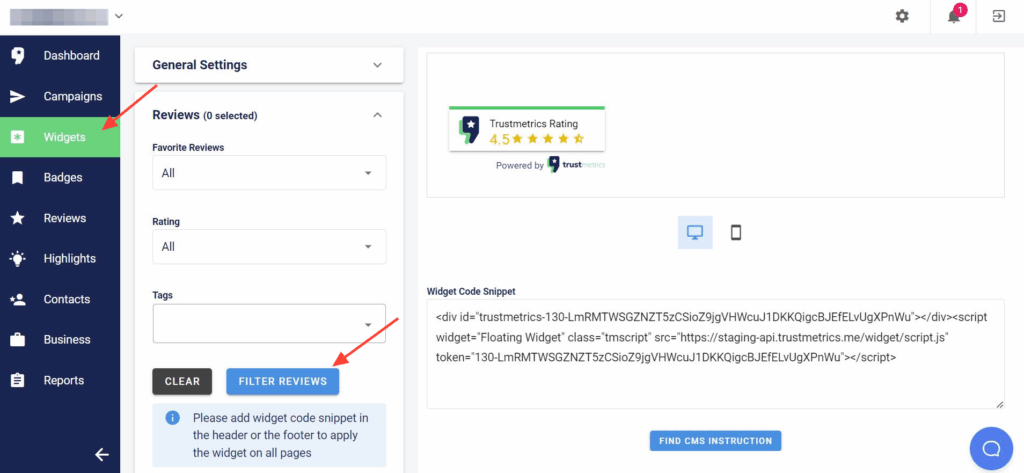The width and height of the screenshot is (1024, 473).
Task: Open the Favorite Reviews dropdown
Action: pos(269,173)
